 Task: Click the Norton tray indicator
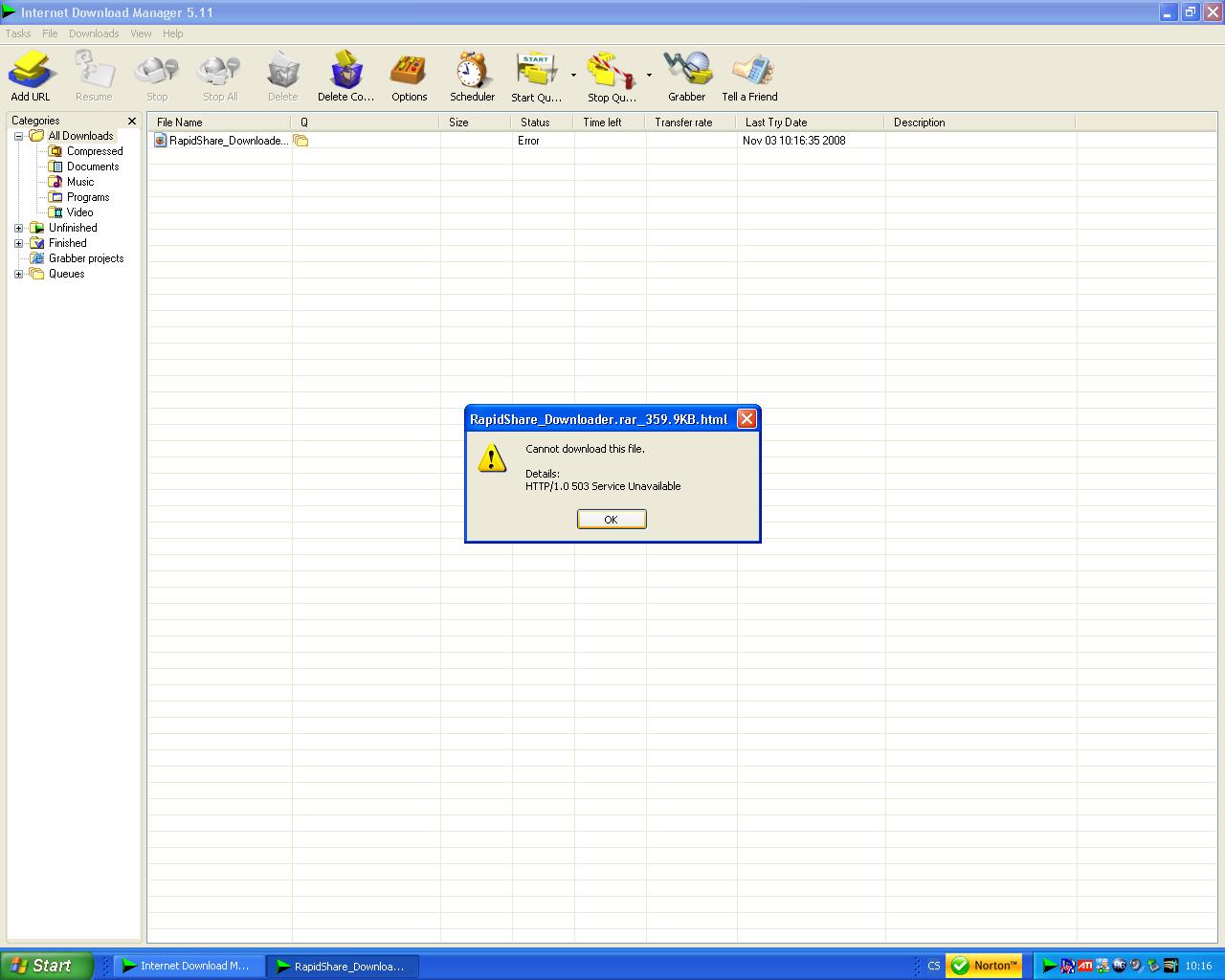[x=984, y=966]
